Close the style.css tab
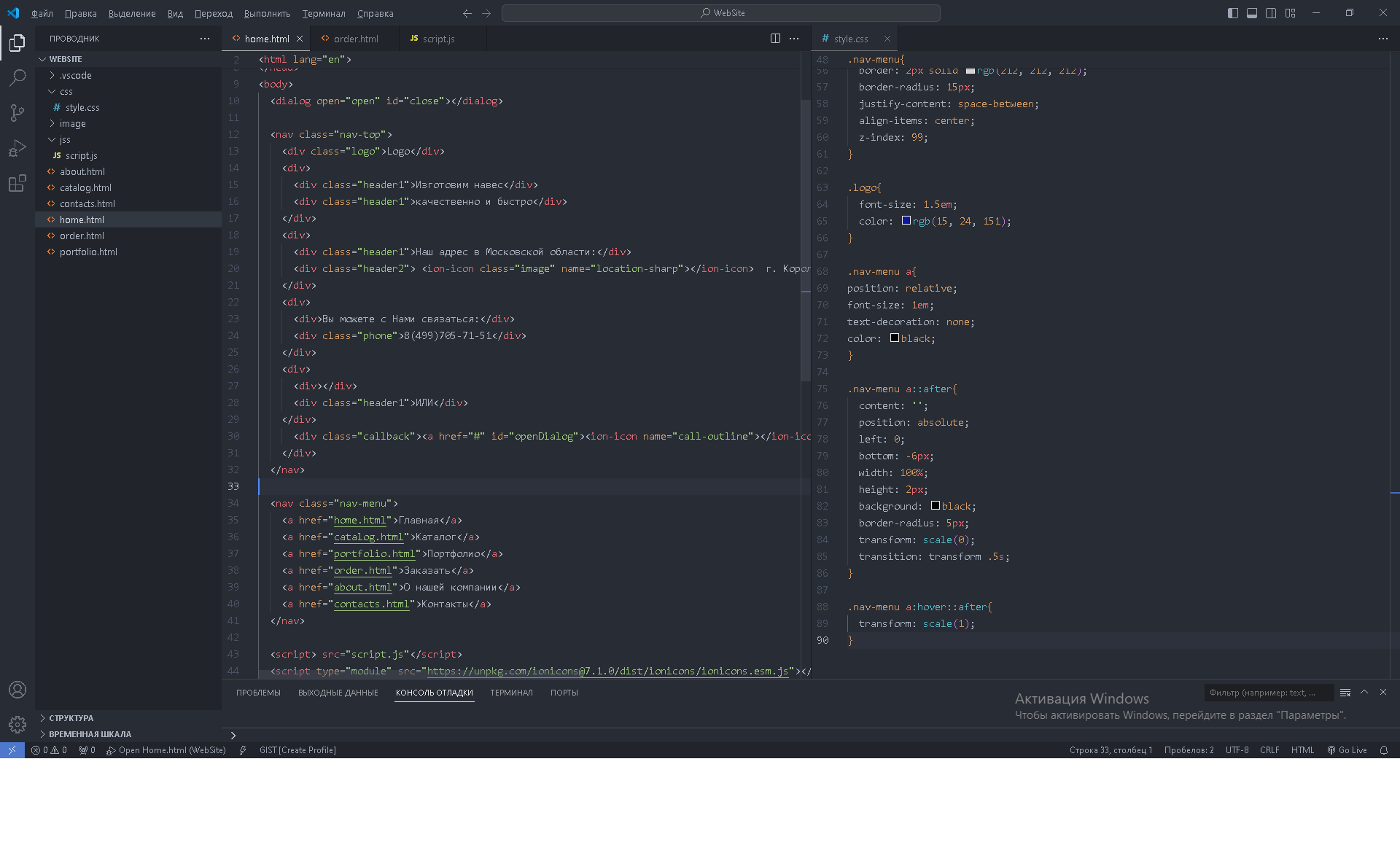This screenshot has height=845, width=1400. pyautogui.click(x=887, y=39)
